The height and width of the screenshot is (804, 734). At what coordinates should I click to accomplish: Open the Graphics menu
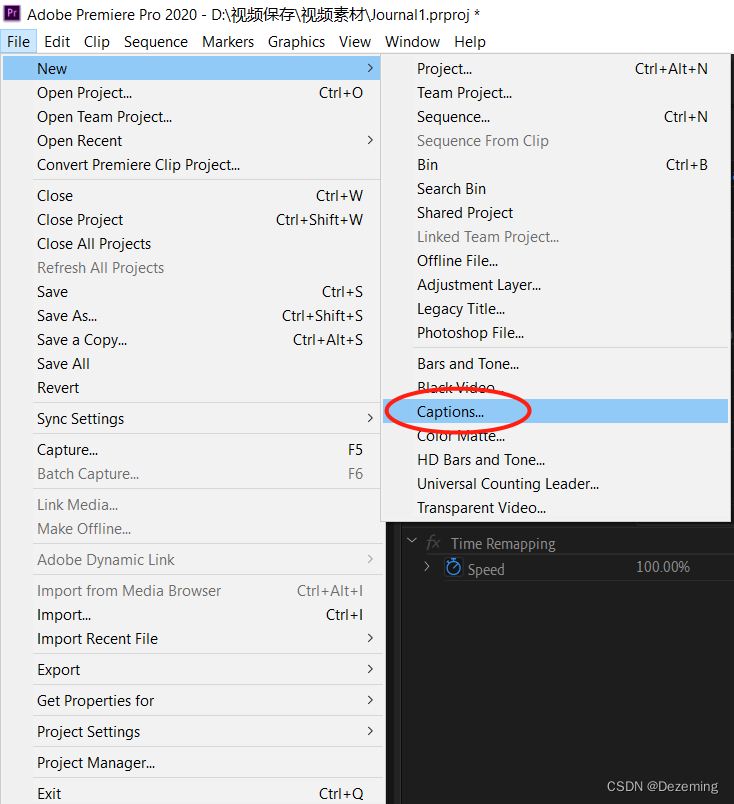(296, 42)
